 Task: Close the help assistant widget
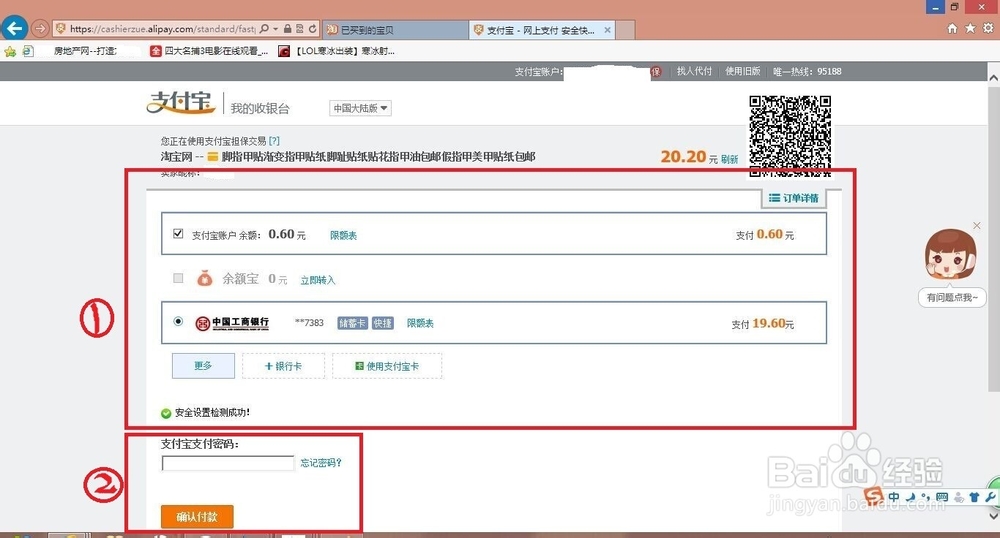pyautogui.click(x=976, y=226)
